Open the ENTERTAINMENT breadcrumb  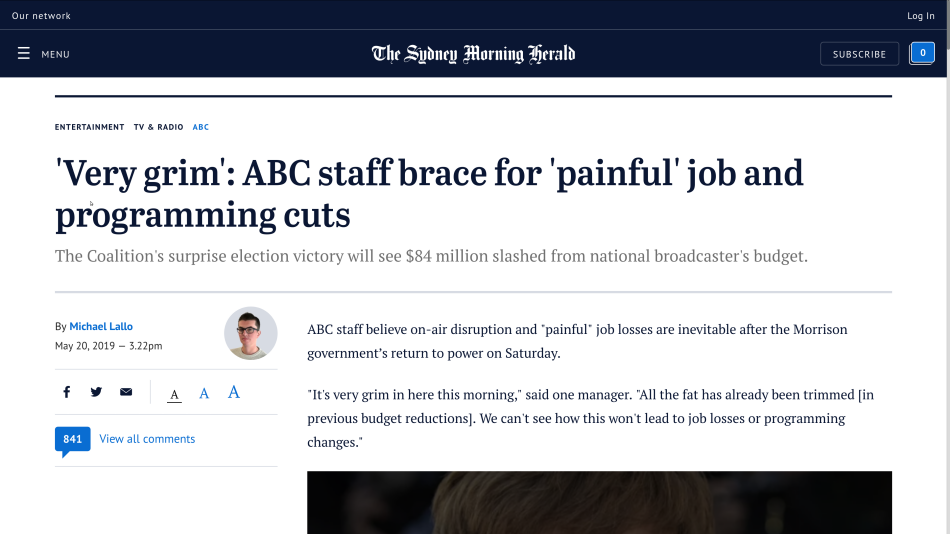(x=90, y=127)
